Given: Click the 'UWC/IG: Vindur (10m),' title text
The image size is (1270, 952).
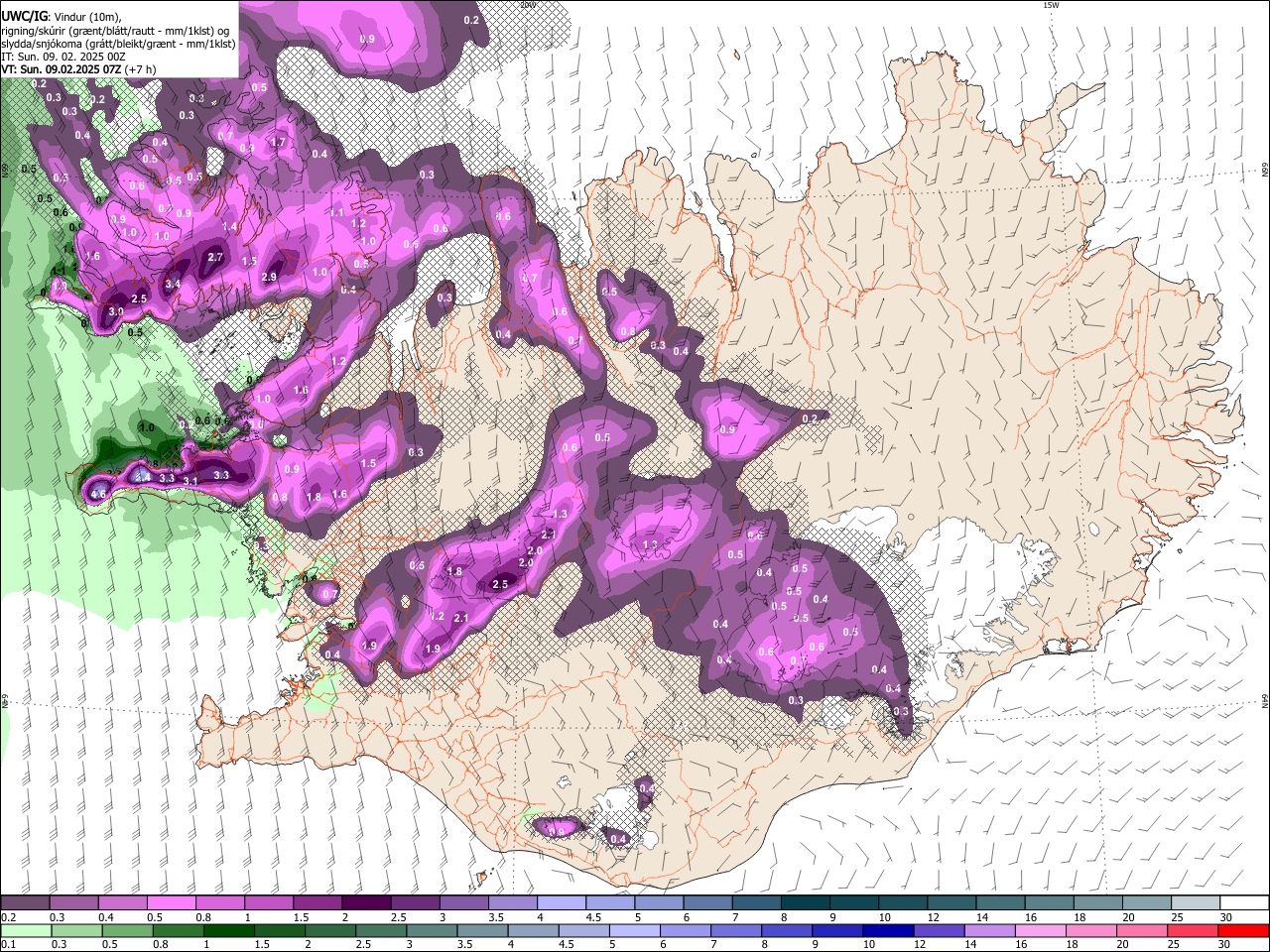Looking at the screenshot, I should pyautogui.click(x=62, y=17).
